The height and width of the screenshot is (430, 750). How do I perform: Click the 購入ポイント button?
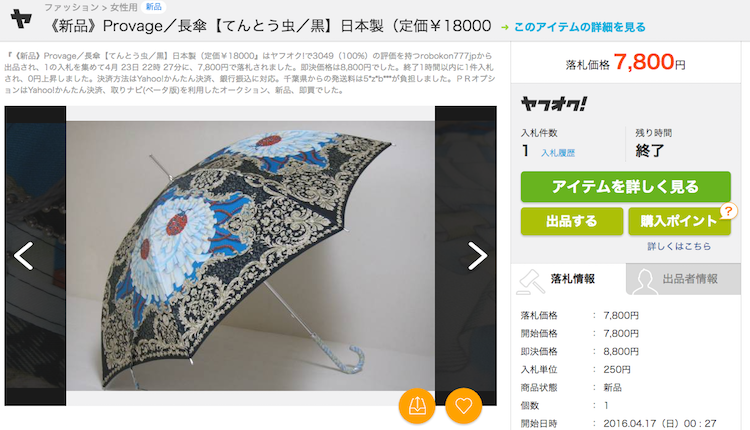pyautogui.click(x=679, y=221)
